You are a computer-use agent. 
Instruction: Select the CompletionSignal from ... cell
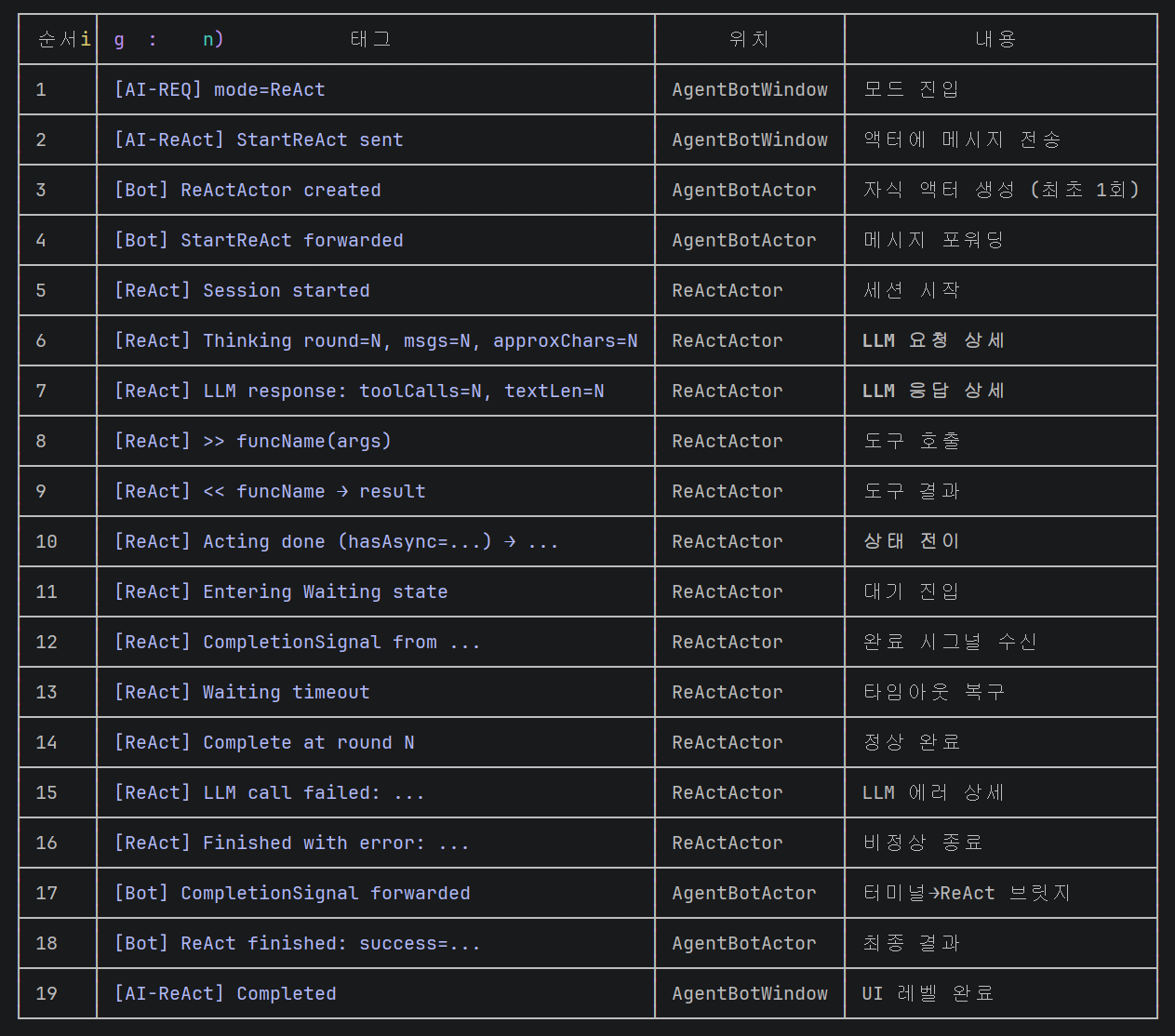click(298, 643)
